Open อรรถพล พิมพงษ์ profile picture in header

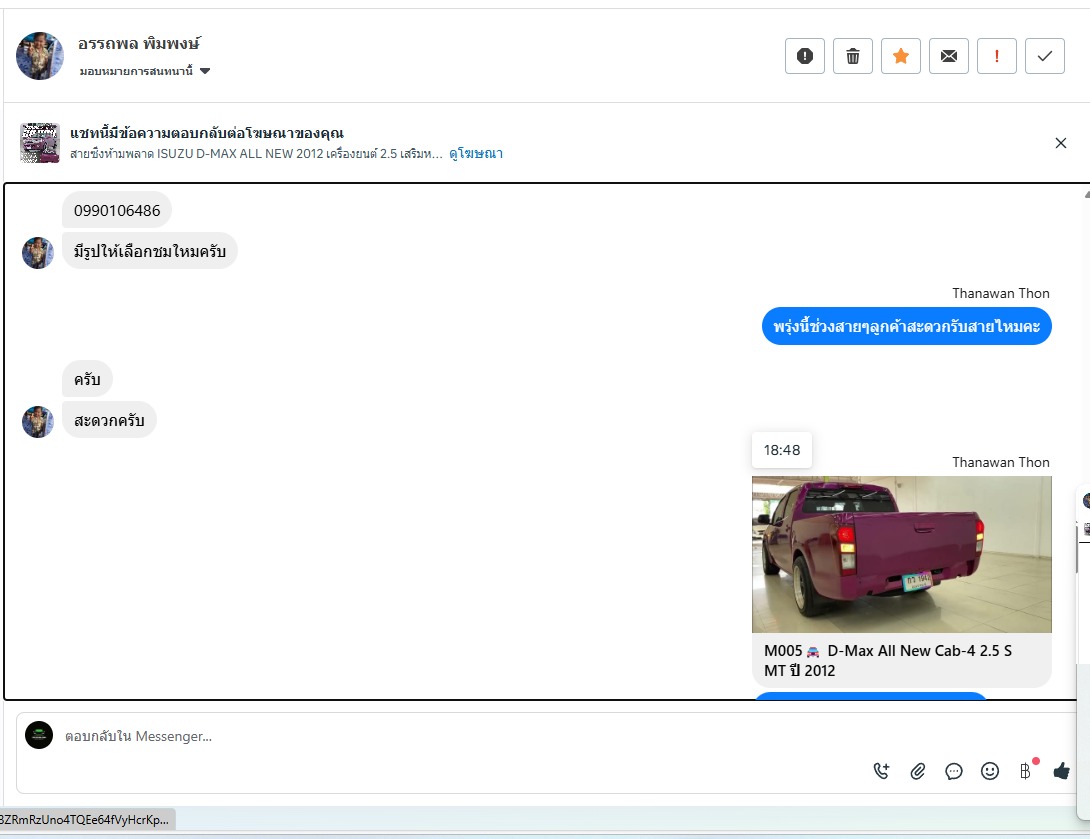coord(40,56)
